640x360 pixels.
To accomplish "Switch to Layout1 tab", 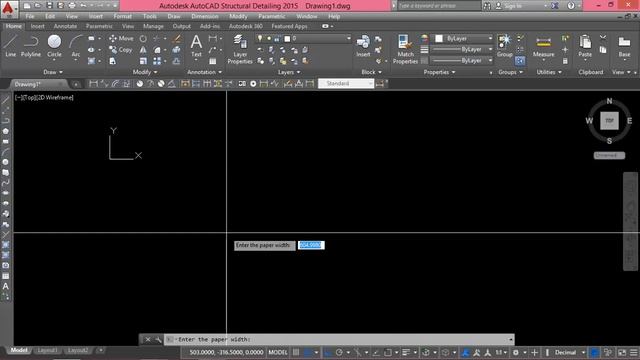I will click(47, 350).
